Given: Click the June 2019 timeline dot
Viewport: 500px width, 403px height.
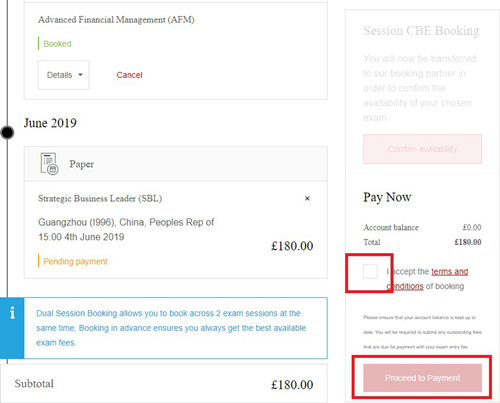Looking at the screenshot, I should tap(7, 132).
